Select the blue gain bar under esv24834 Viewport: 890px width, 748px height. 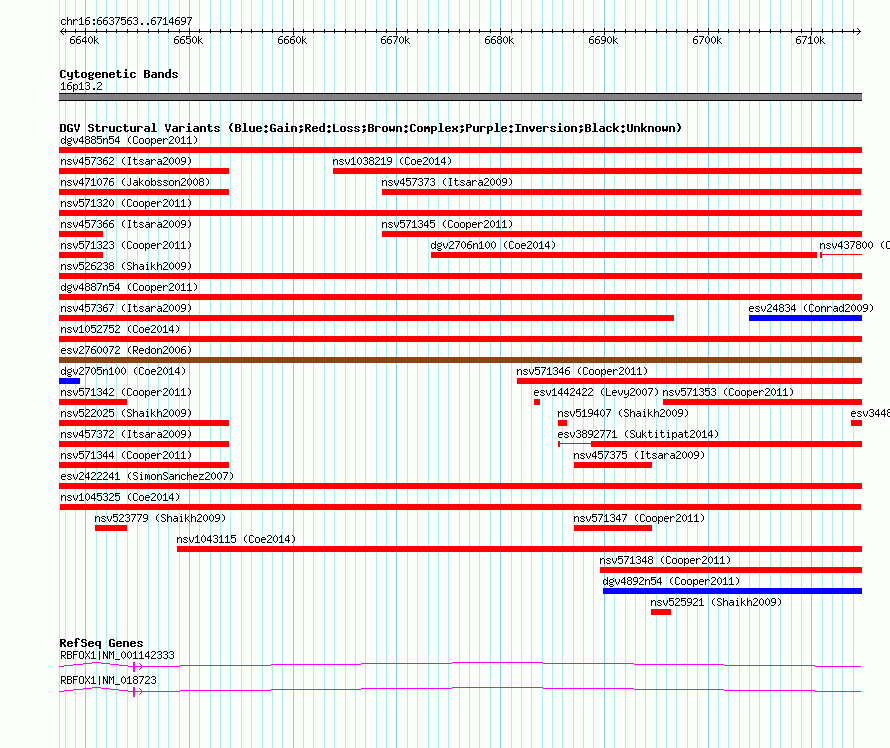[805, 318]
